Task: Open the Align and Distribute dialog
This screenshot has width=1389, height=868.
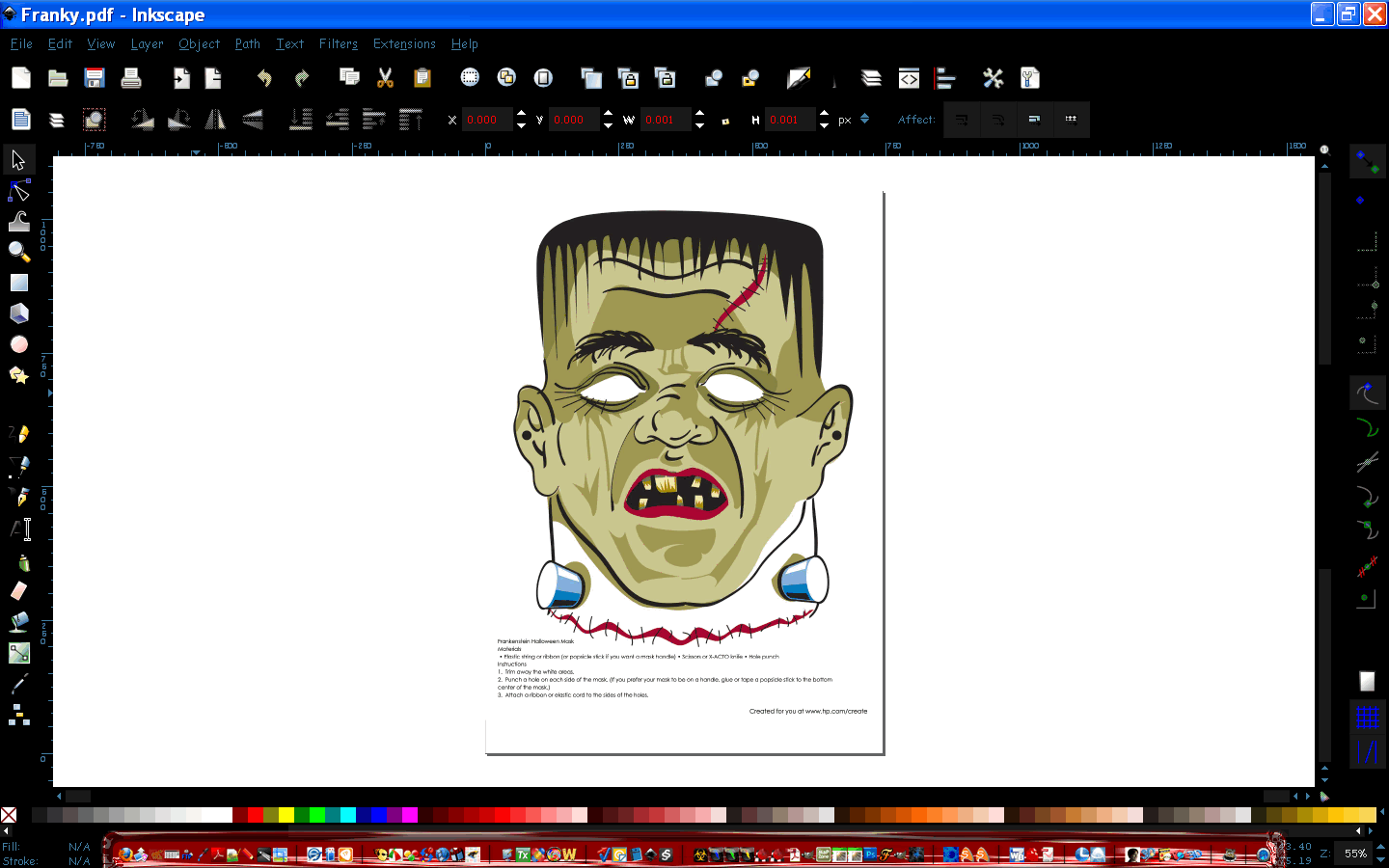Action: [x=945, y=78]
